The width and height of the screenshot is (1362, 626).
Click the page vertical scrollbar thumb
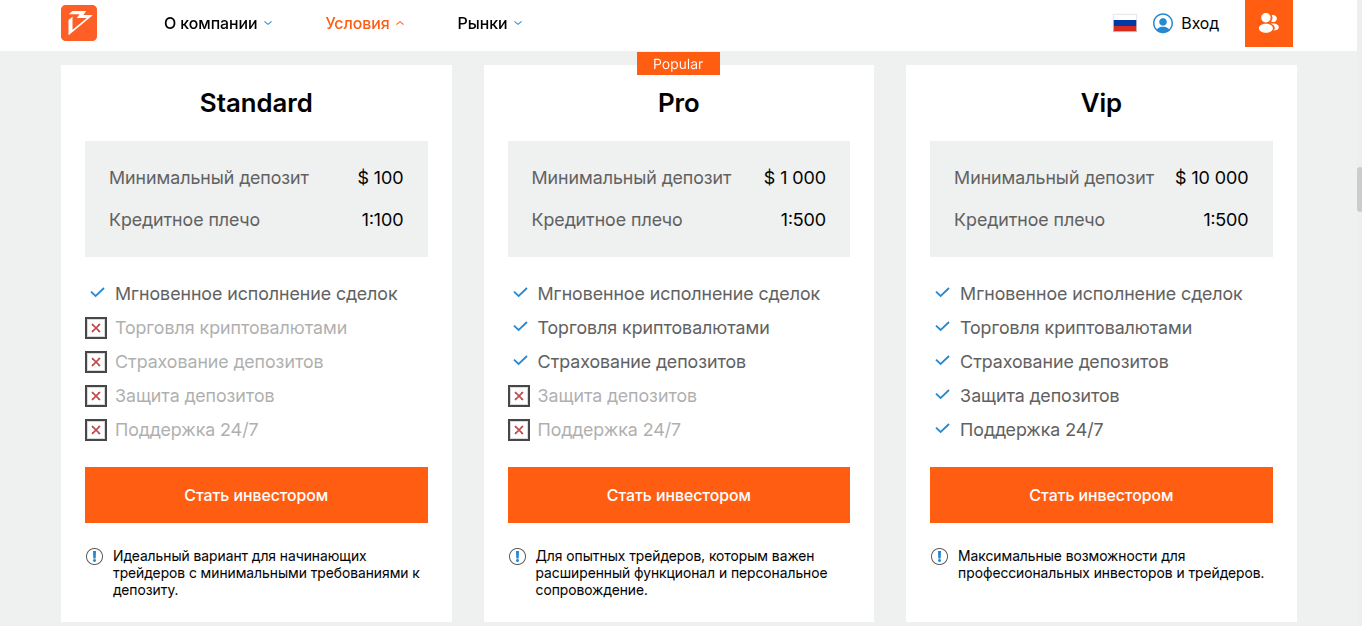click(x=1358, y=189)
